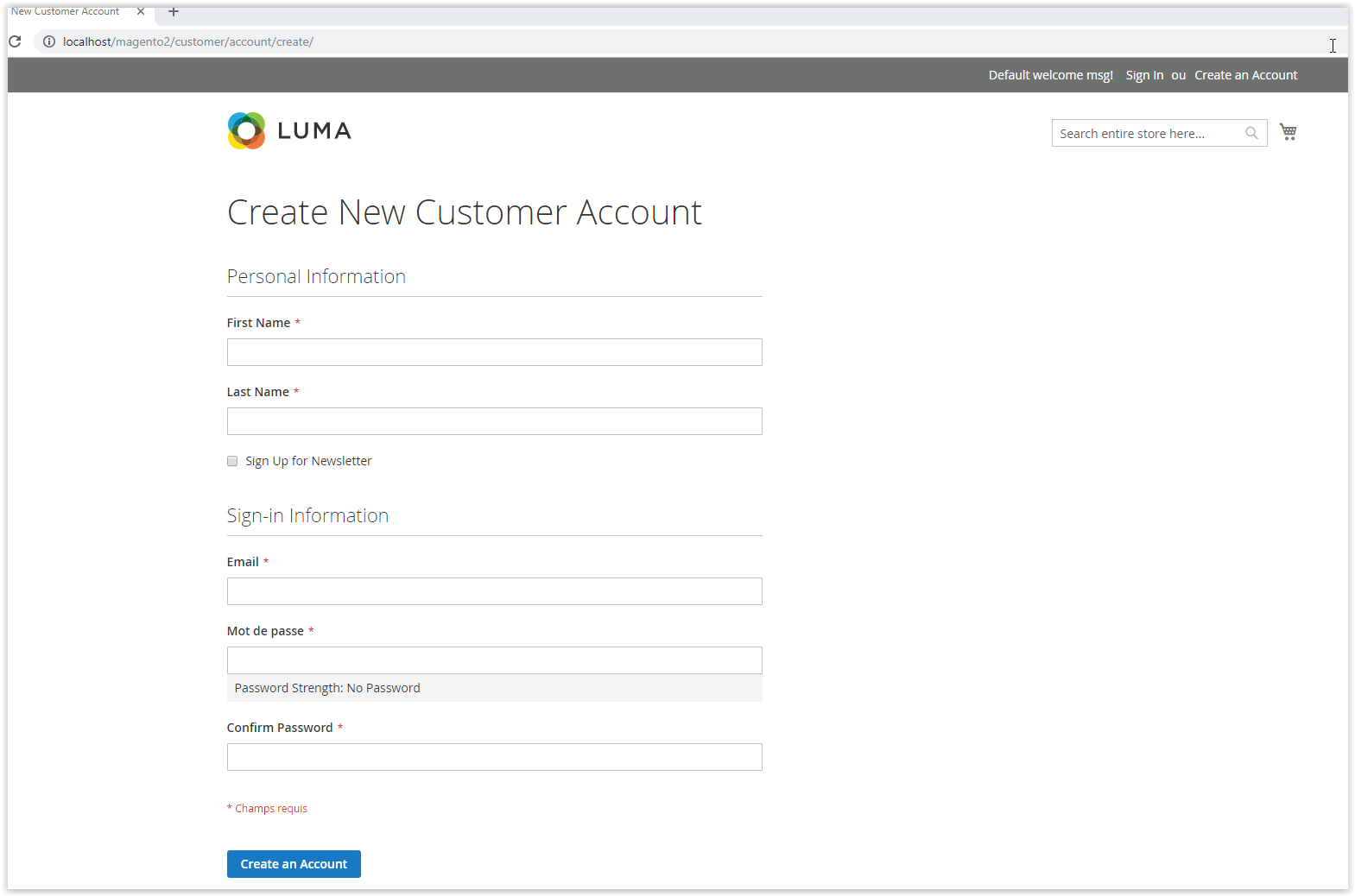Screen dimensions: 1355x896
Task: Click the site information icon in address bar
Action: point(49,41)
